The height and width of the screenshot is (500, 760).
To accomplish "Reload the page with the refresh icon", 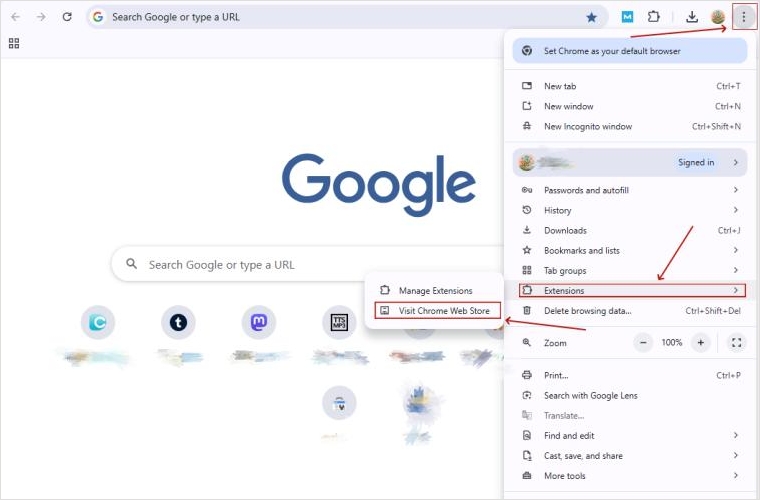I will [67, 17].
